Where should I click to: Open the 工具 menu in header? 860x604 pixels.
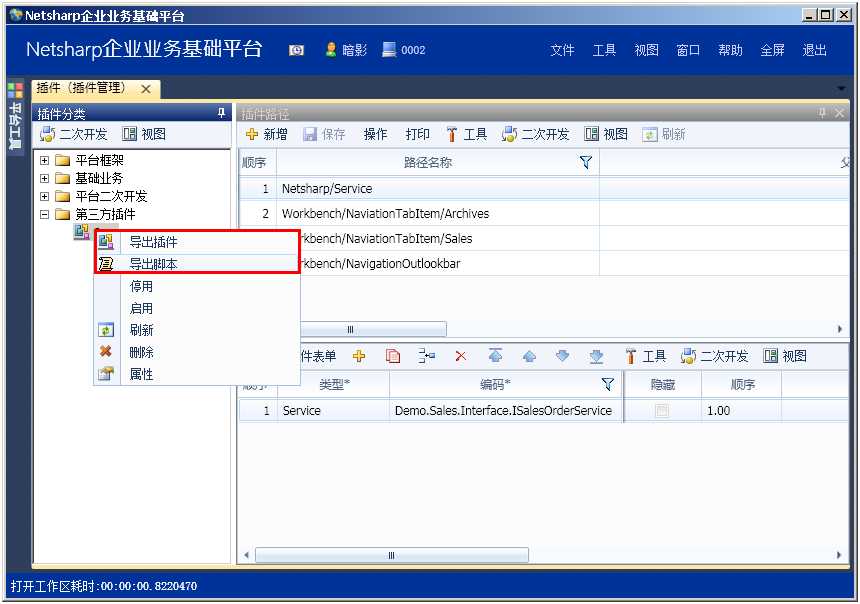point(604,50)
